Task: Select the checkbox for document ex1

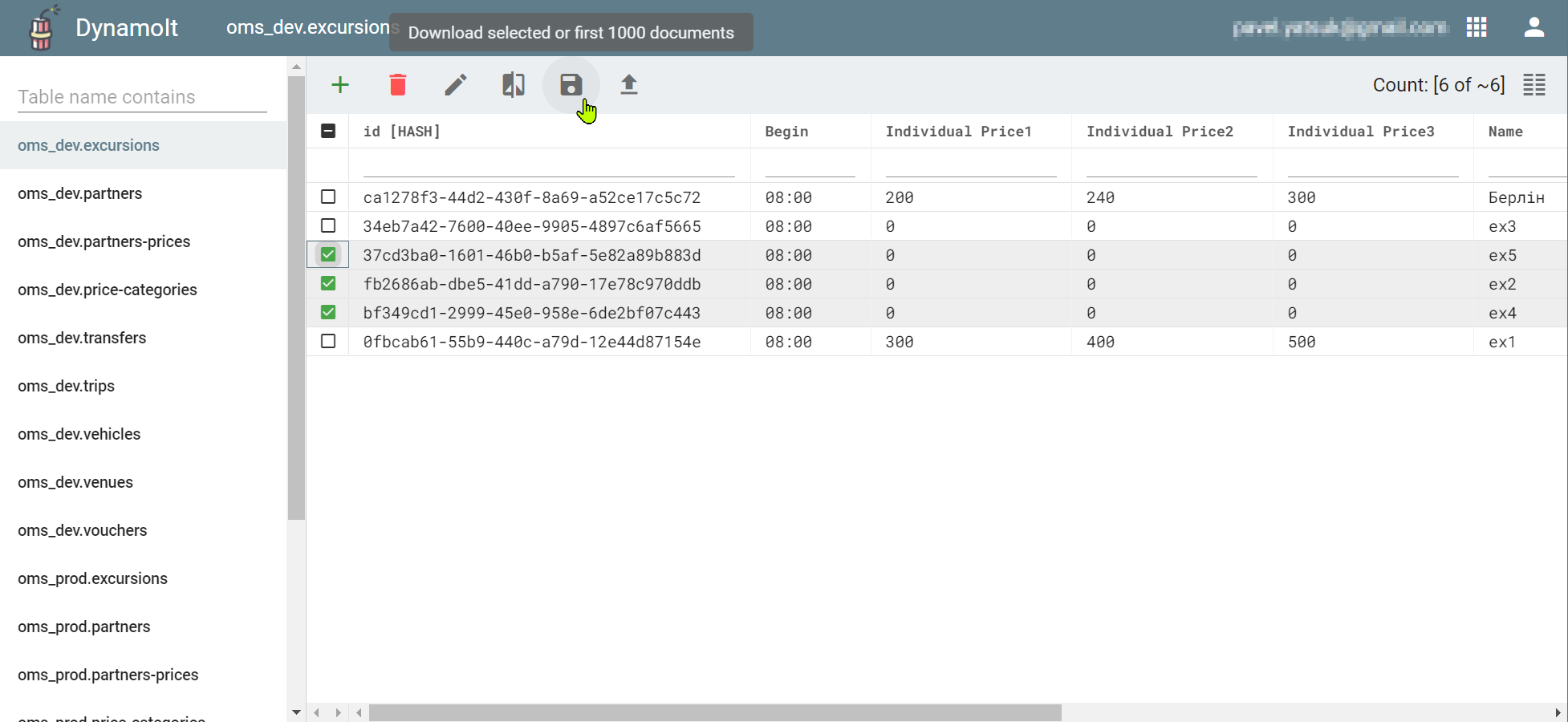Action: [327, 341]
